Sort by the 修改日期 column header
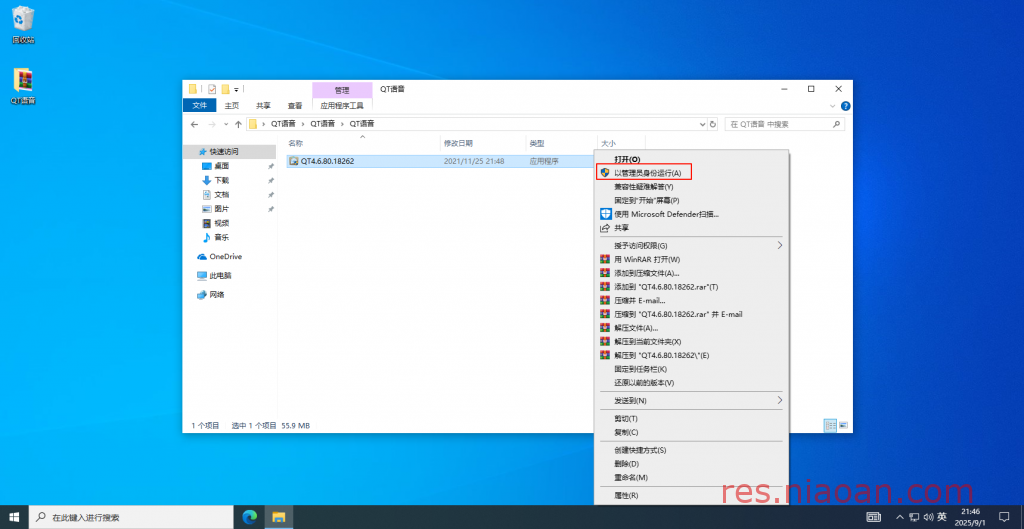This screenshot has width=1024, height=529. 483,143
